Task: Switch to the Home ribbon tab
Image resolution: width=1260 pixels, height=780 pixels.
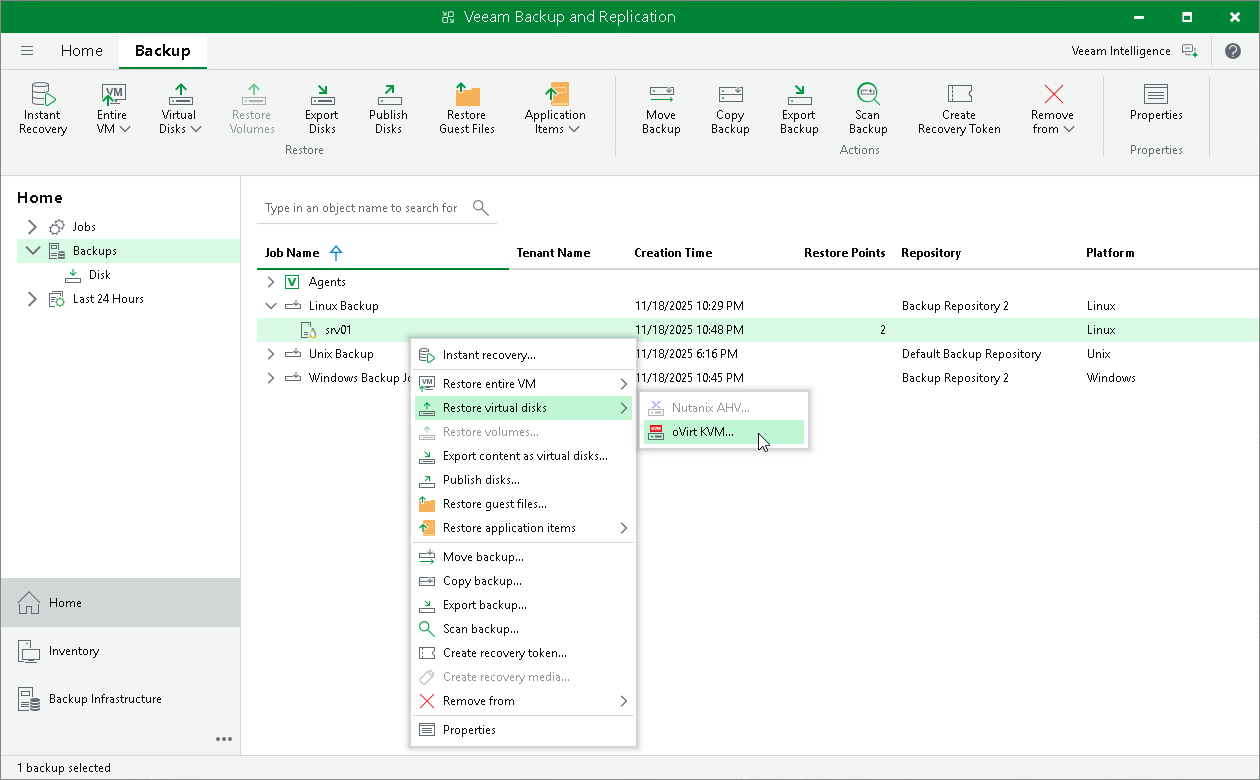Action: tap(81, 50)
